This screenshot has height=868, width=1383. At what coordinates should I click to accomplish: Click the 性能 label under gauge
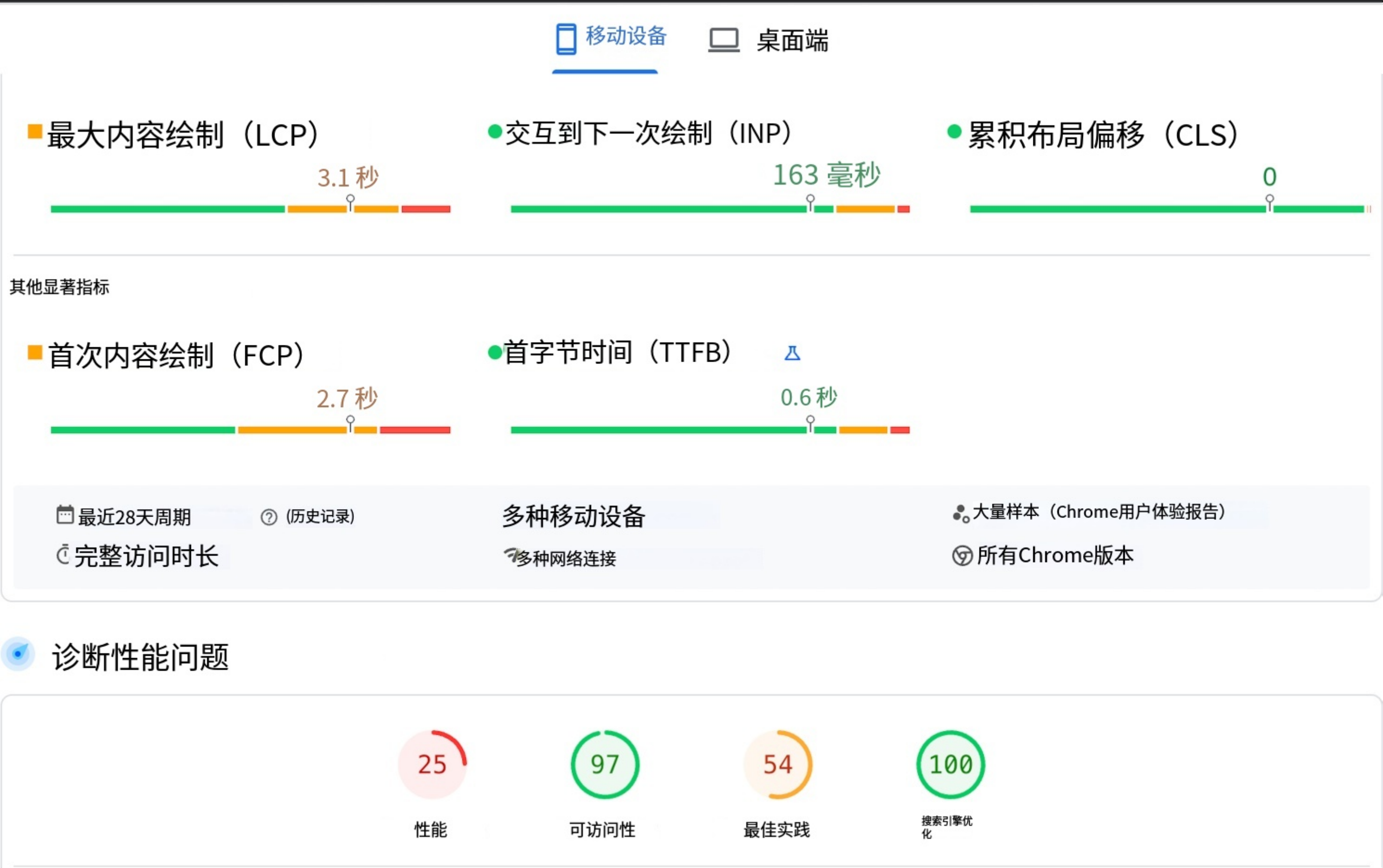pyautogui.click(x=431, y=829)
